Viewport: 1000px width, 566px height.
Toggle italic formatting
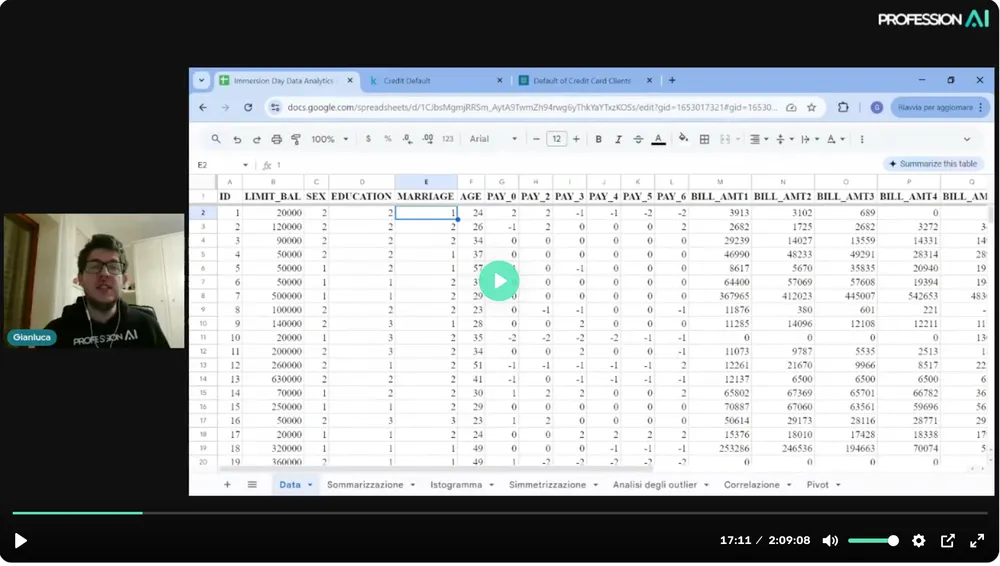coord(618,139)
